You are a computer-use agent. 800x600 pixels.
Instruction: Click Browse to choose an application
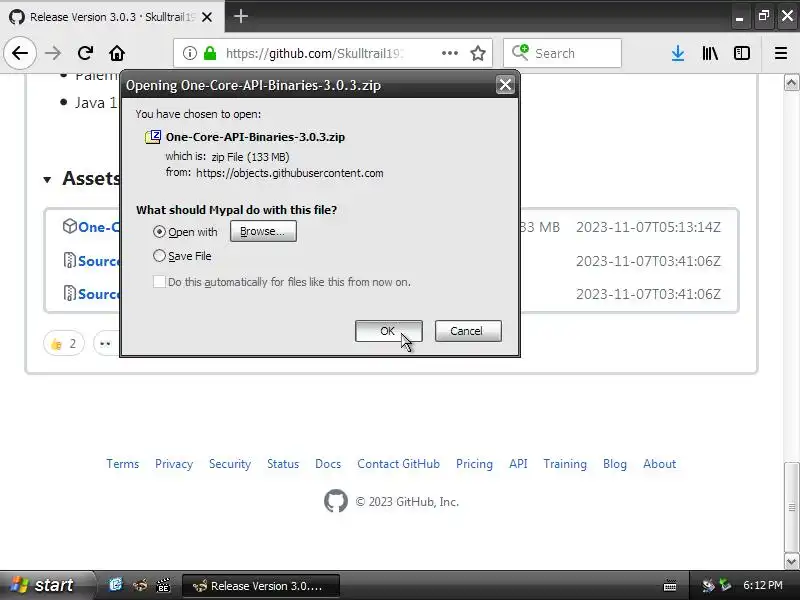263,231
